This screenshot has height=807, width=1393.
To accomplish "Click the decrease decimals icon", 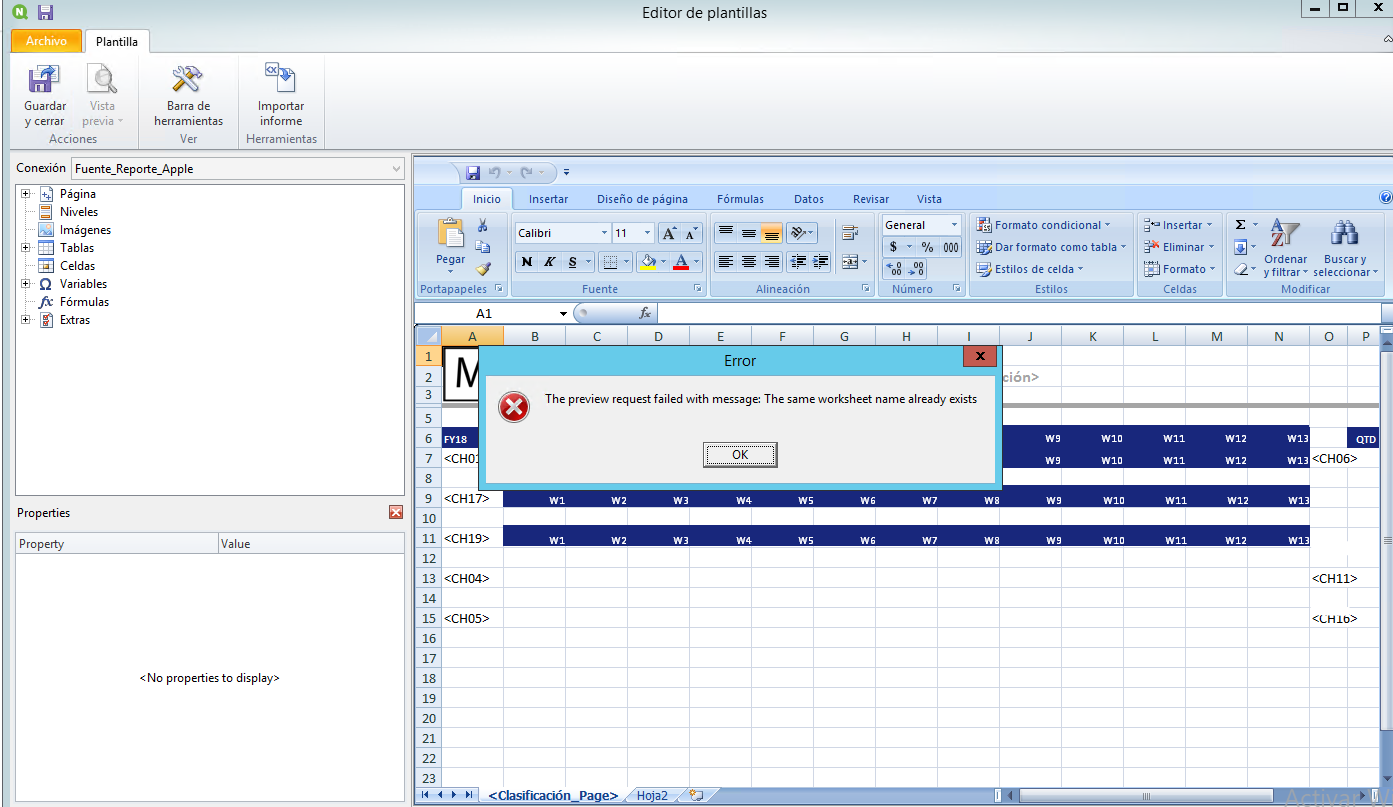I will click(x=916, y=269).
